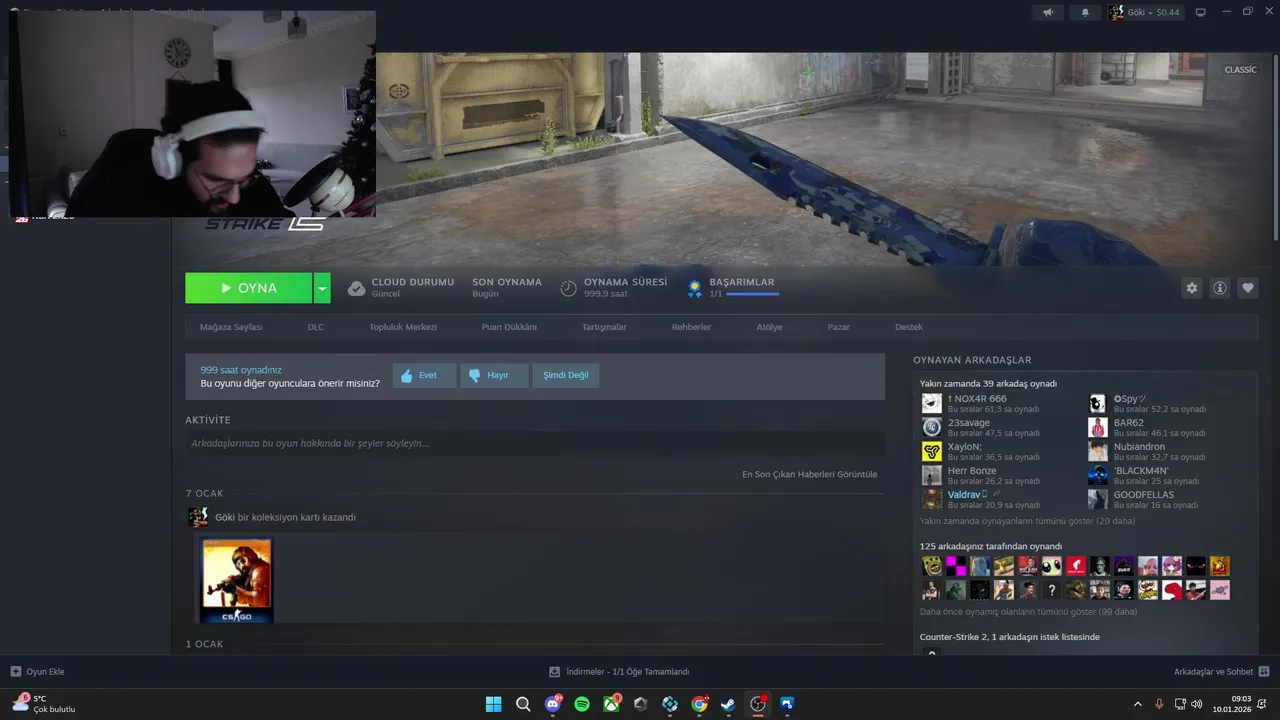The image size is (1280, 720).
Task: Click the Şimdi Değil button
Action: point(566,376)
